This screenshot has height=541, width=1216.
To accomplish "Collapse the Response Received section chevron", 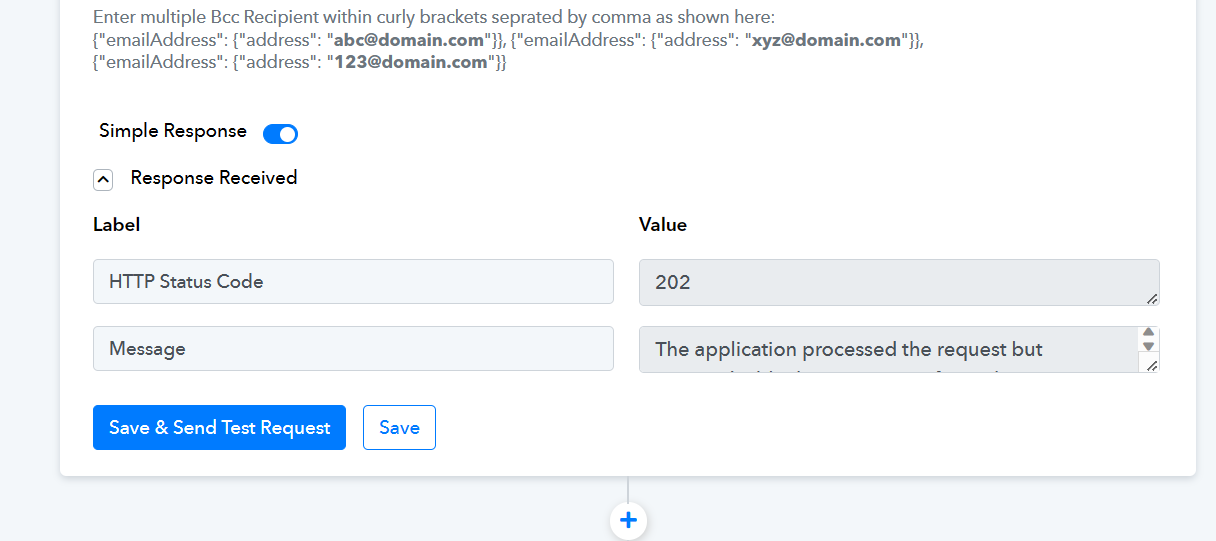I will [x=103, y=179].
